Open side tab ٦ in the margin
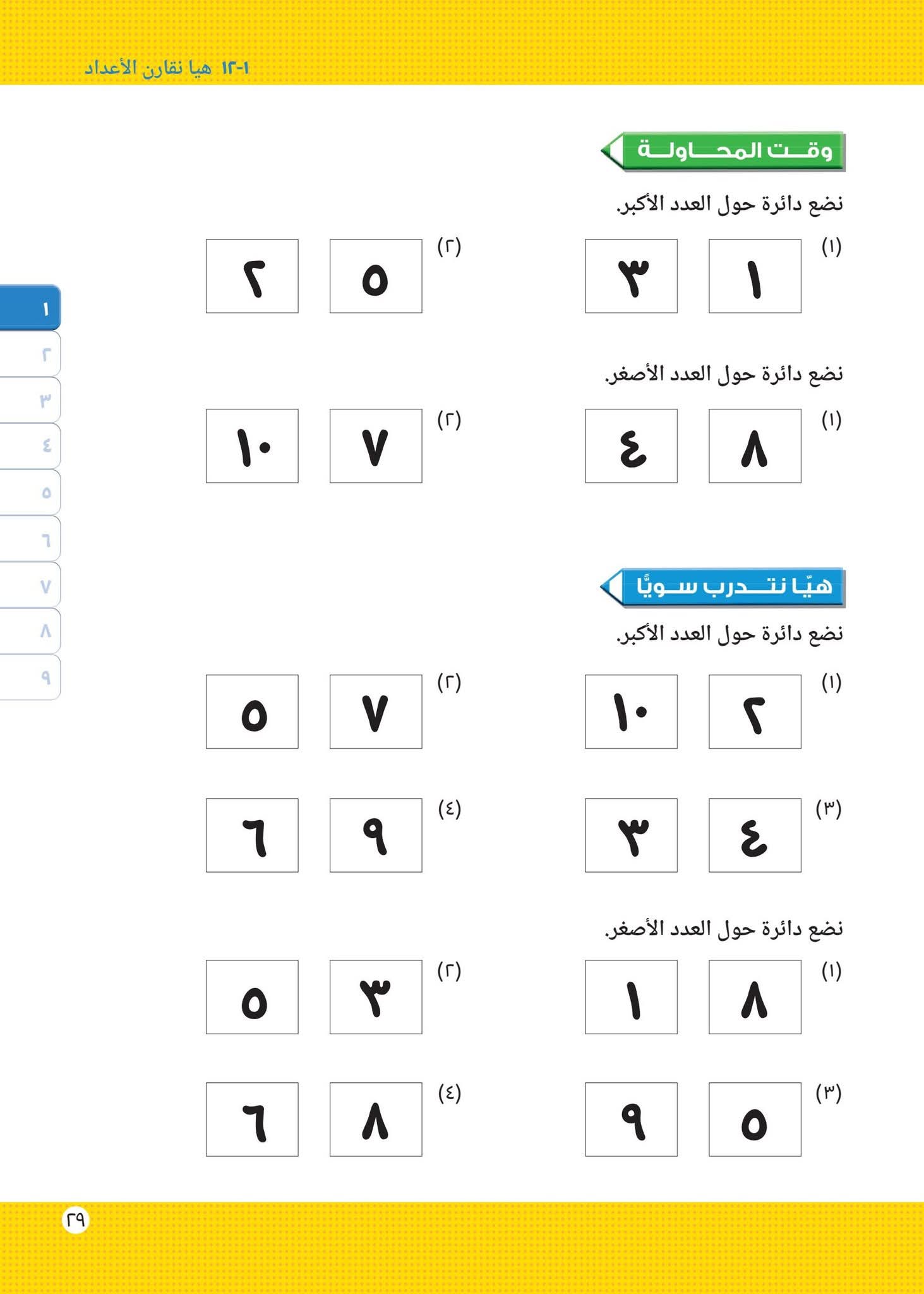This screenshot has width=924, height=1294. [x=30, y=538]
